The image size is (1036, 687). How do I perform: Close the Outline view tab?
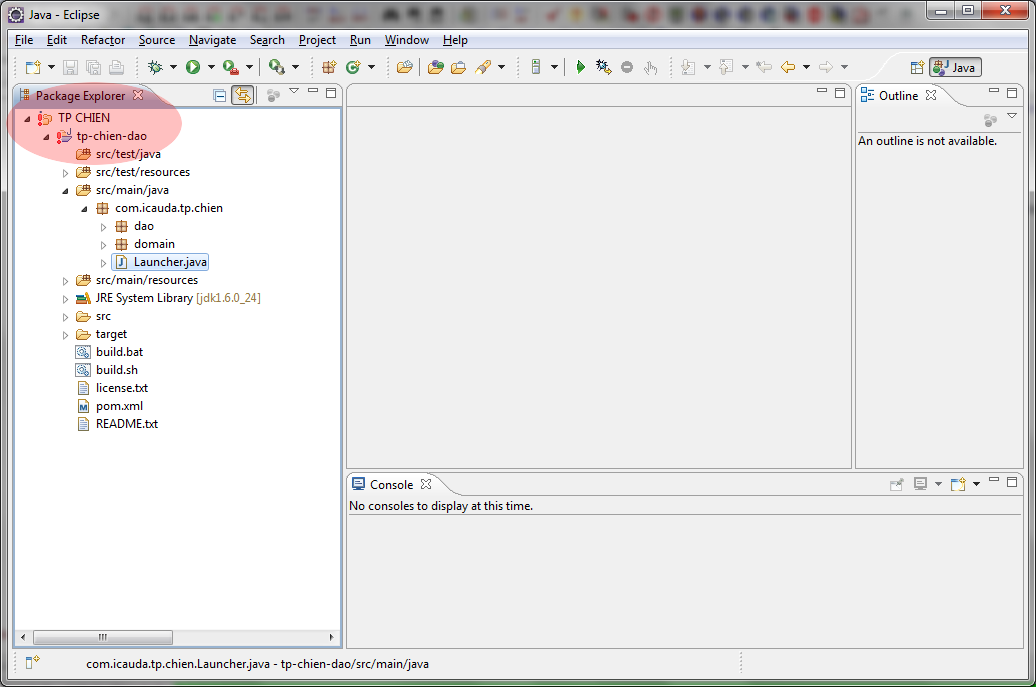[x=931, y=95]
